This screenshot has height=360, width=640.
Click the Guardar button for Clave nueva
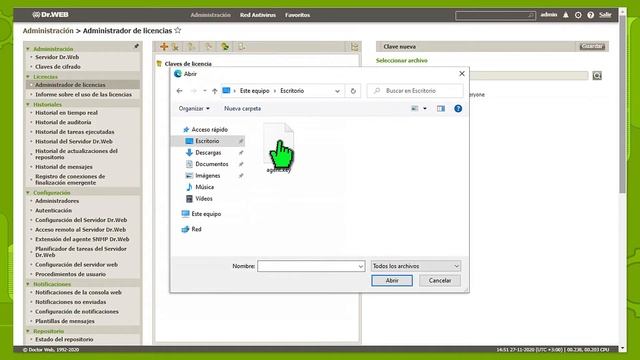pos(591,47)
